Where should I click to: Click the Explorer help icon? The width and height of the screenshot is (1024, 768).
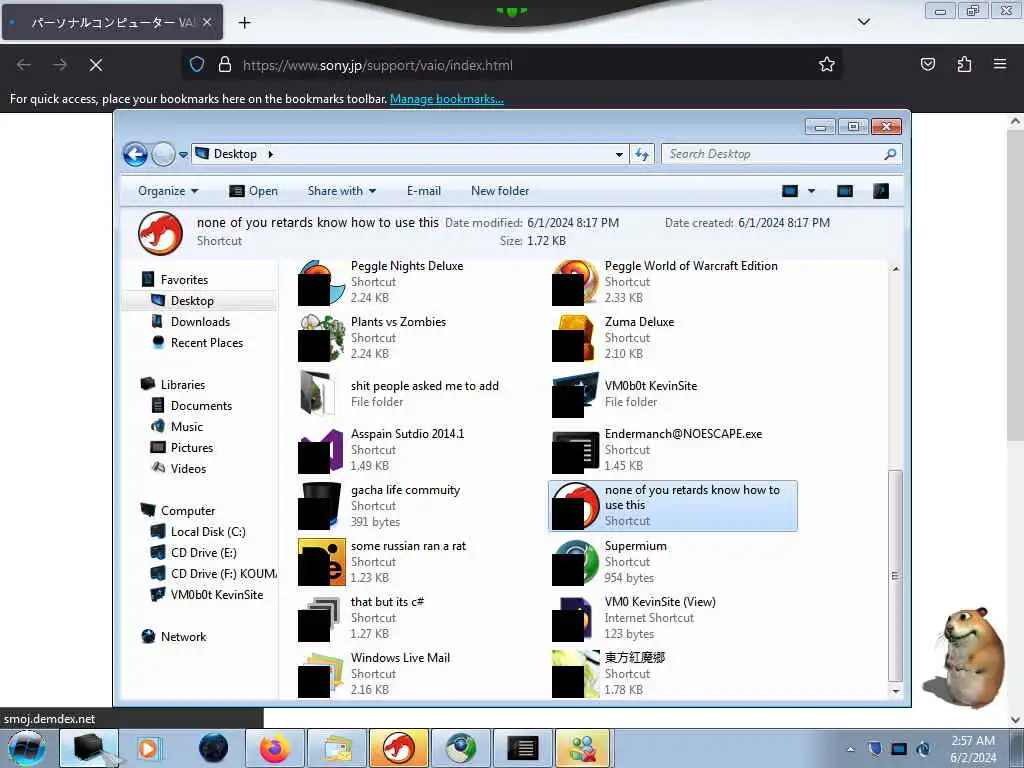click(x=881, y=191)
